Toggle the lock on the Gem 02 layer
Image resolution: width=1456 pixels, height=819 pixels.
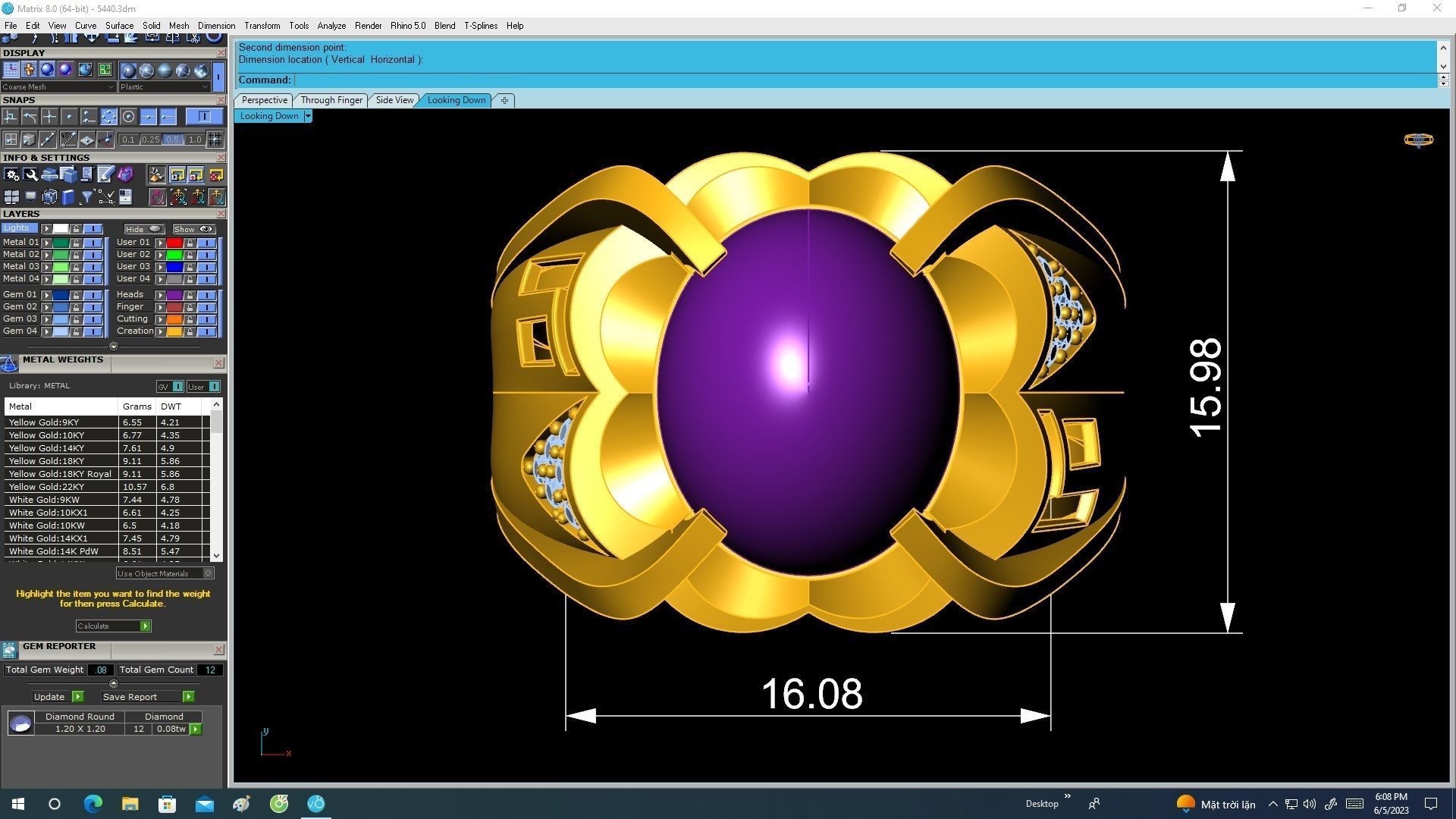point(76,307)
